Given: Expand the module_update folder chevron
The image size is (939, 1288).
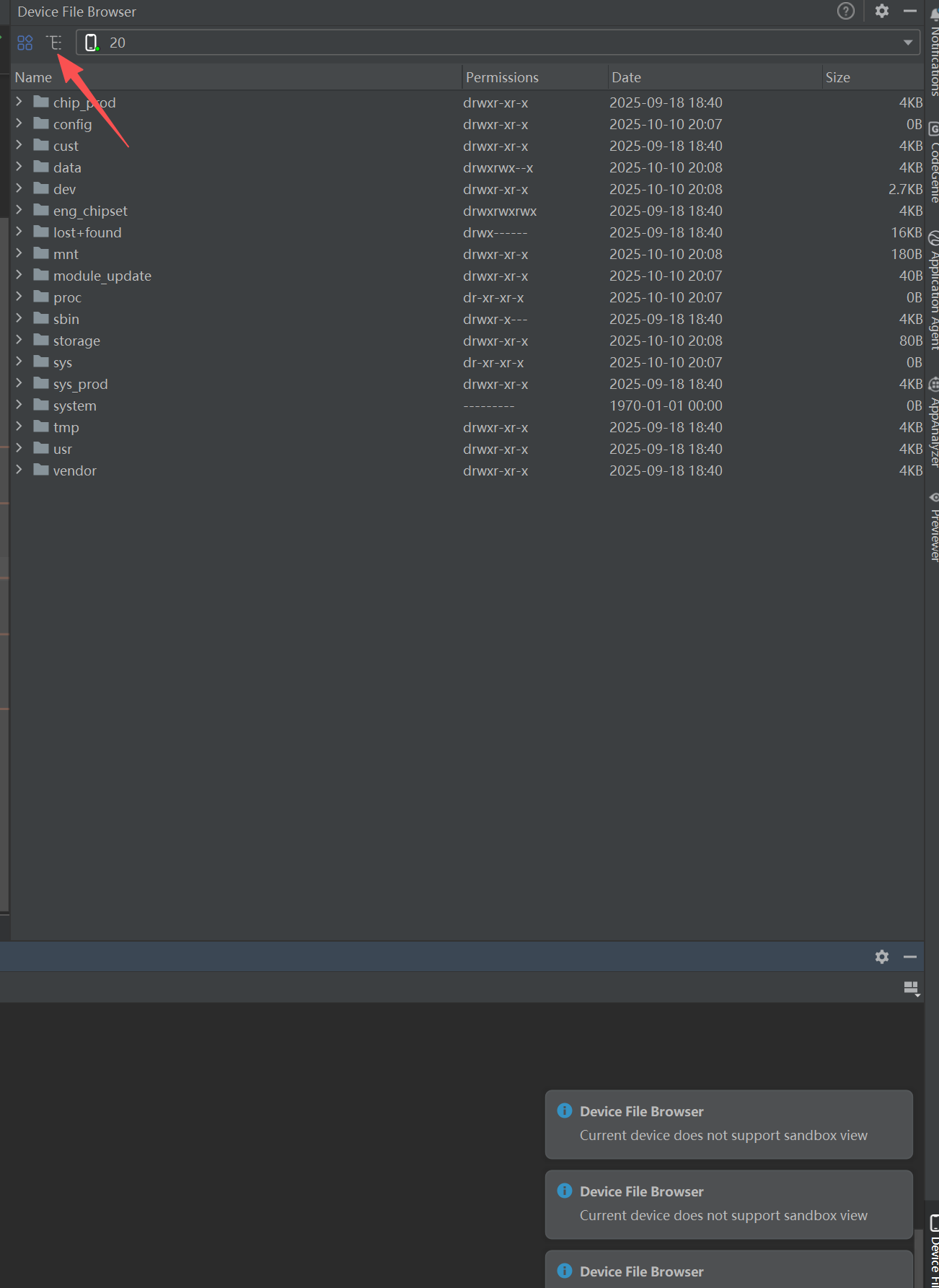Looking at the screenshot, I should click(19, 275).
